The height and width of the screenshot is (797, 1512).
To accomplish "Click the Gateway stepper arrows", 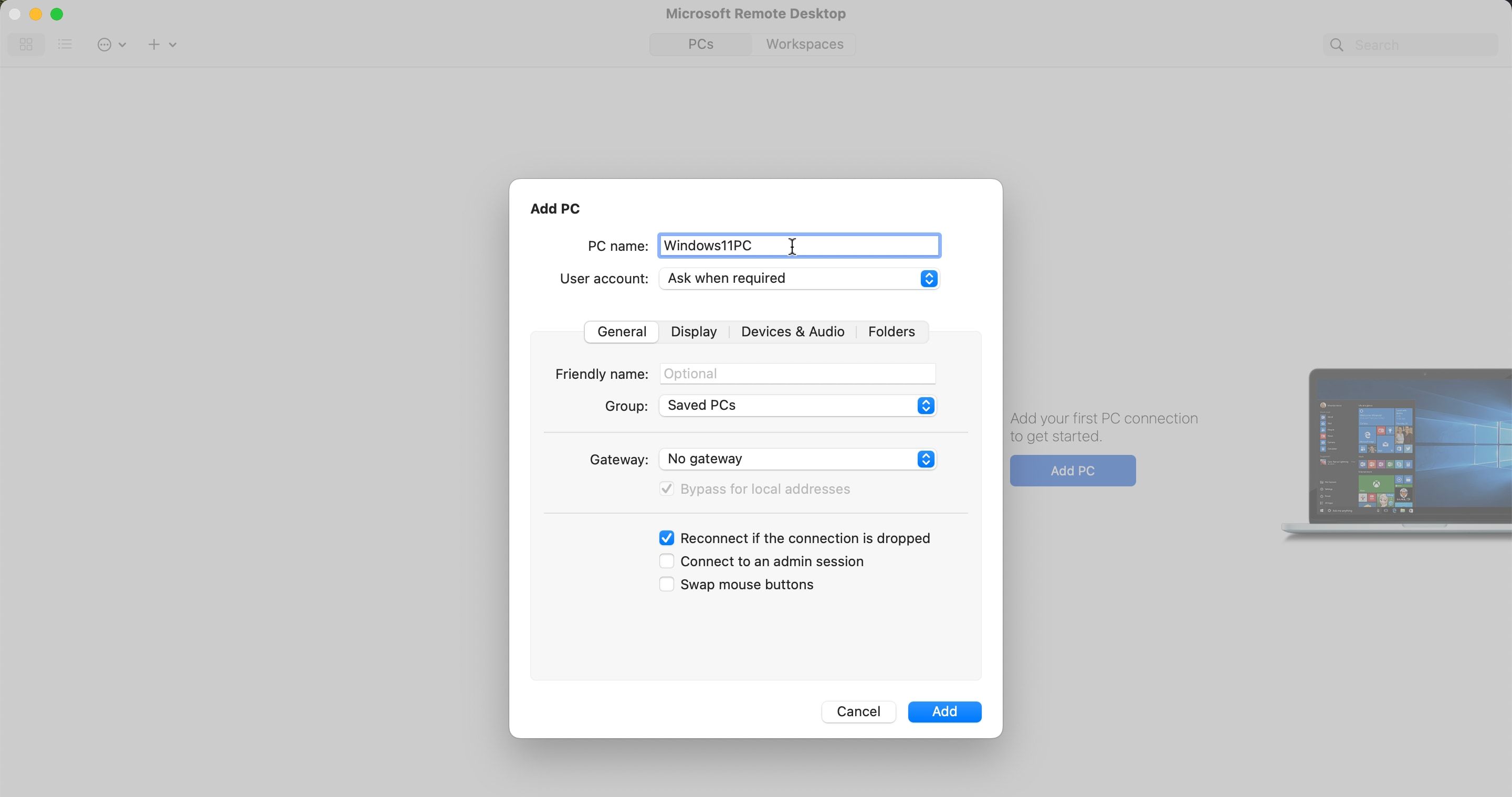I will tap(926, 459).
